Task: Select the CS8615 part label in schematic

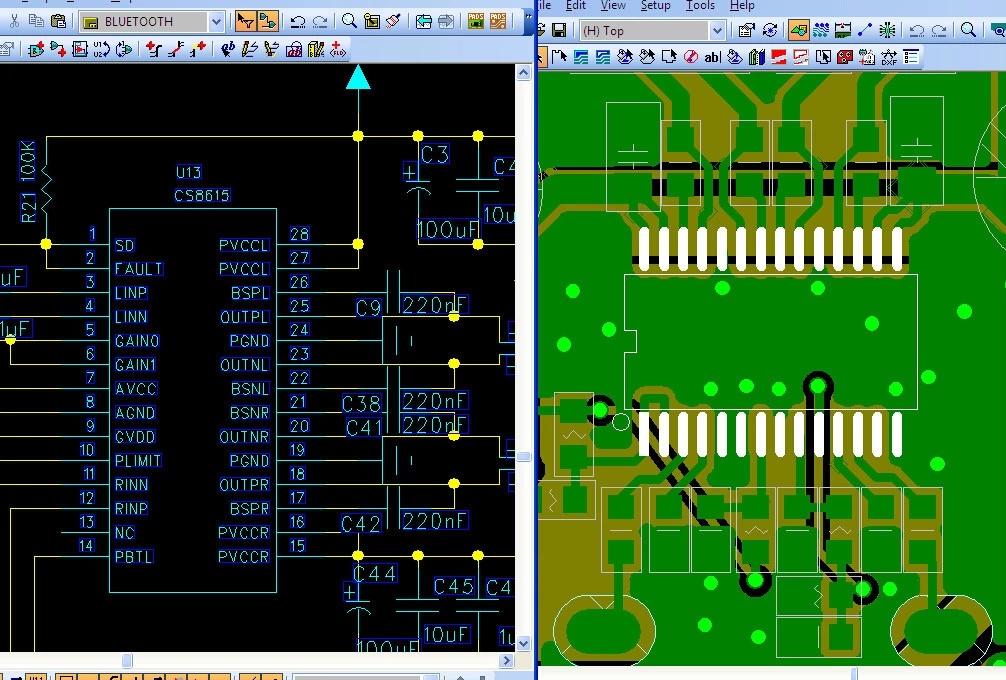Action: click(x=202, y=196)
